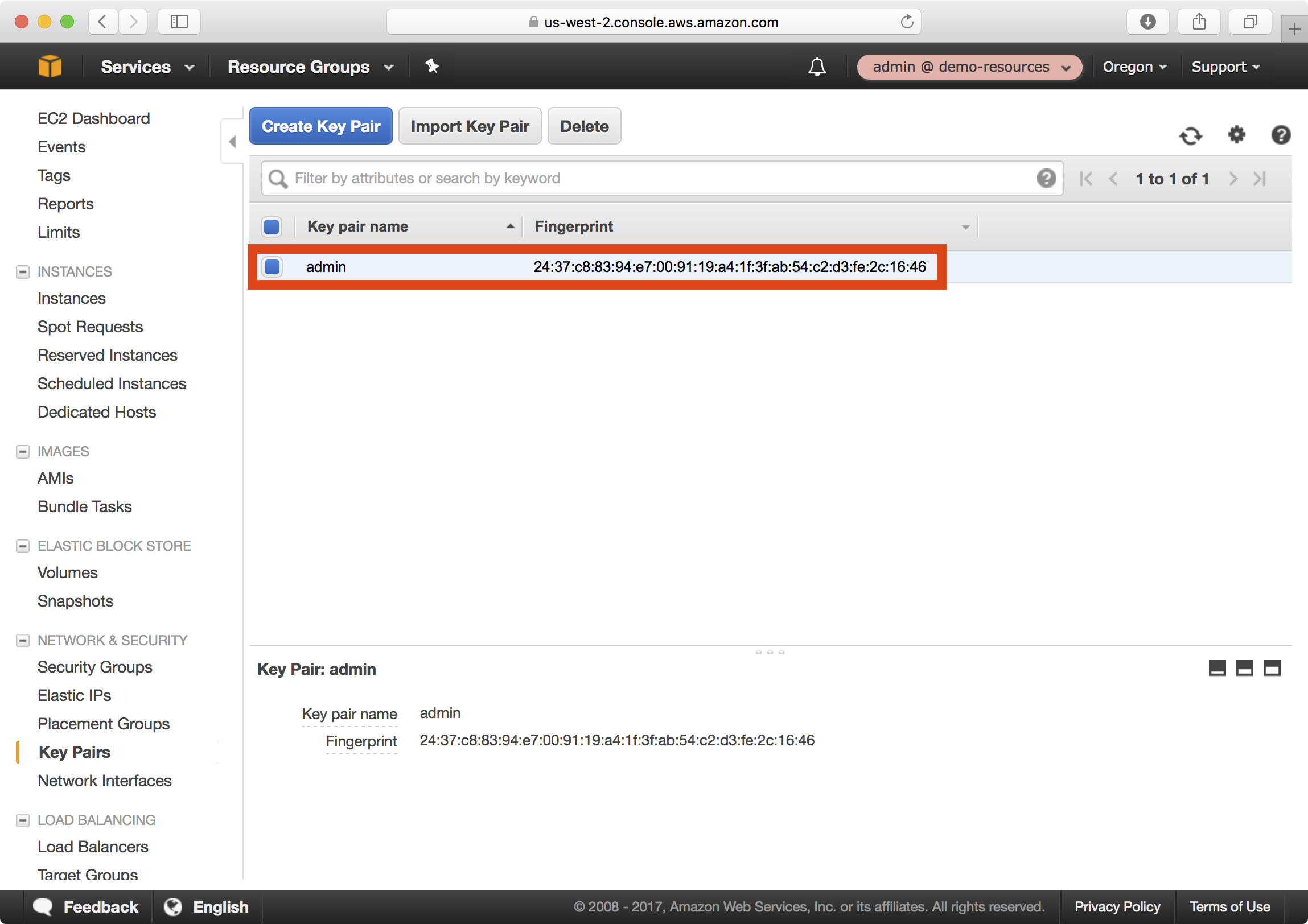This screenshot has width=1308, height=924.
Task: Minimize the details panel to the bottom
Action: (x=1217, y=668)
